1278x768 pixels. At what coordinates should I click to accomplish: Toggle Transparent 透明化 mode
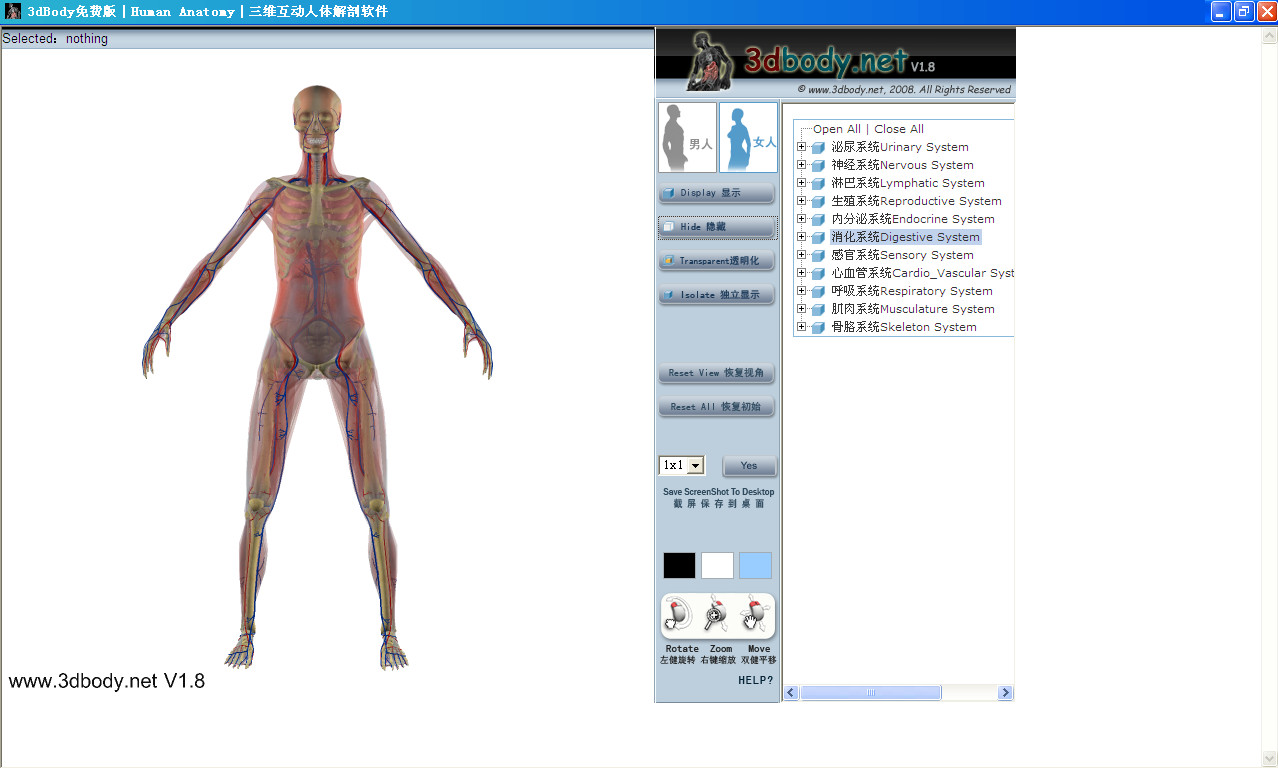[716, 260]
